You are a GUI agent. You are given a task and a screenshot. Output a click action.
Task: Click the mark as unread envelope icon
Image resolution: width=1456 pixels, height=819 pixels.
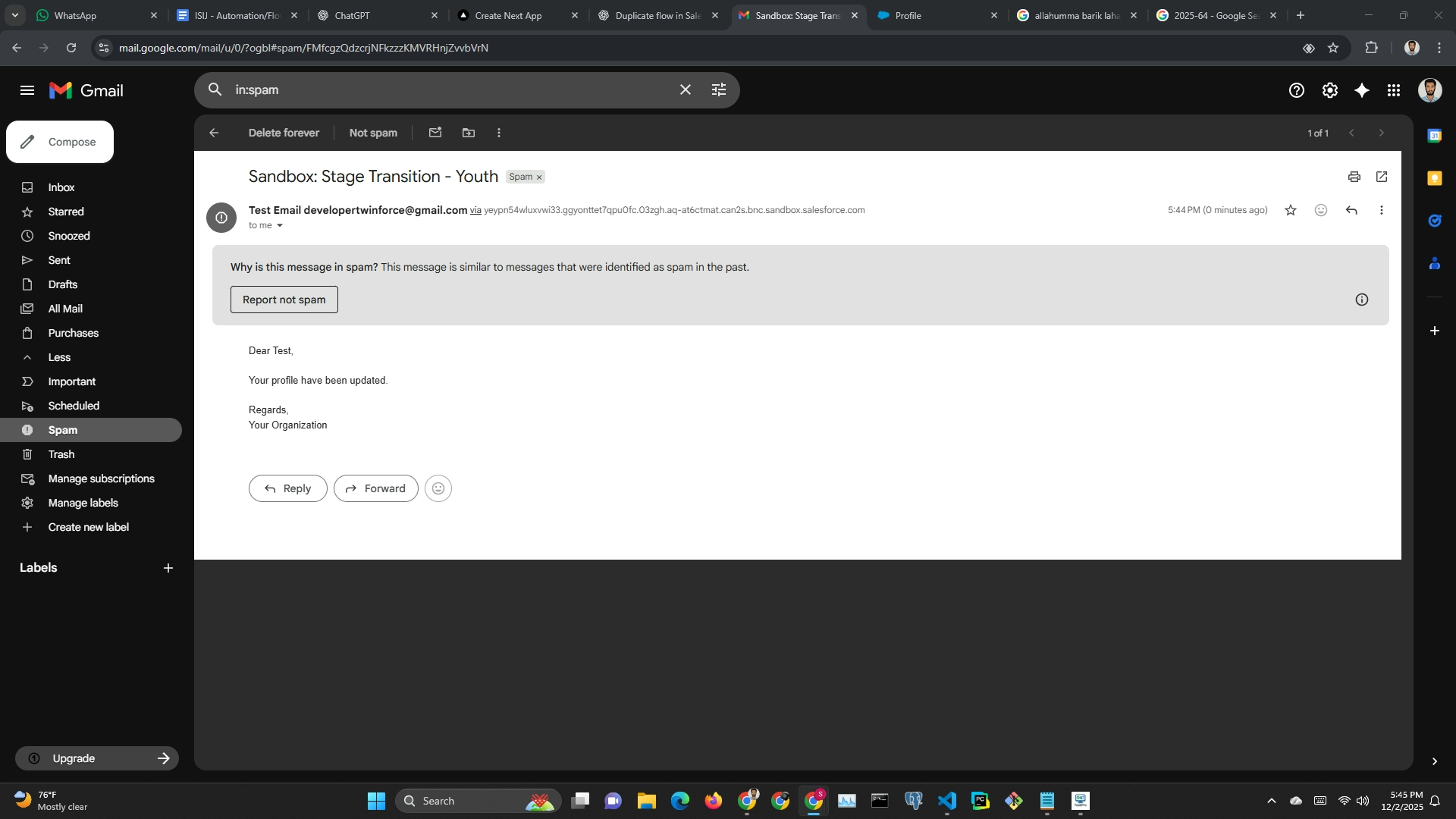(435, 133)
